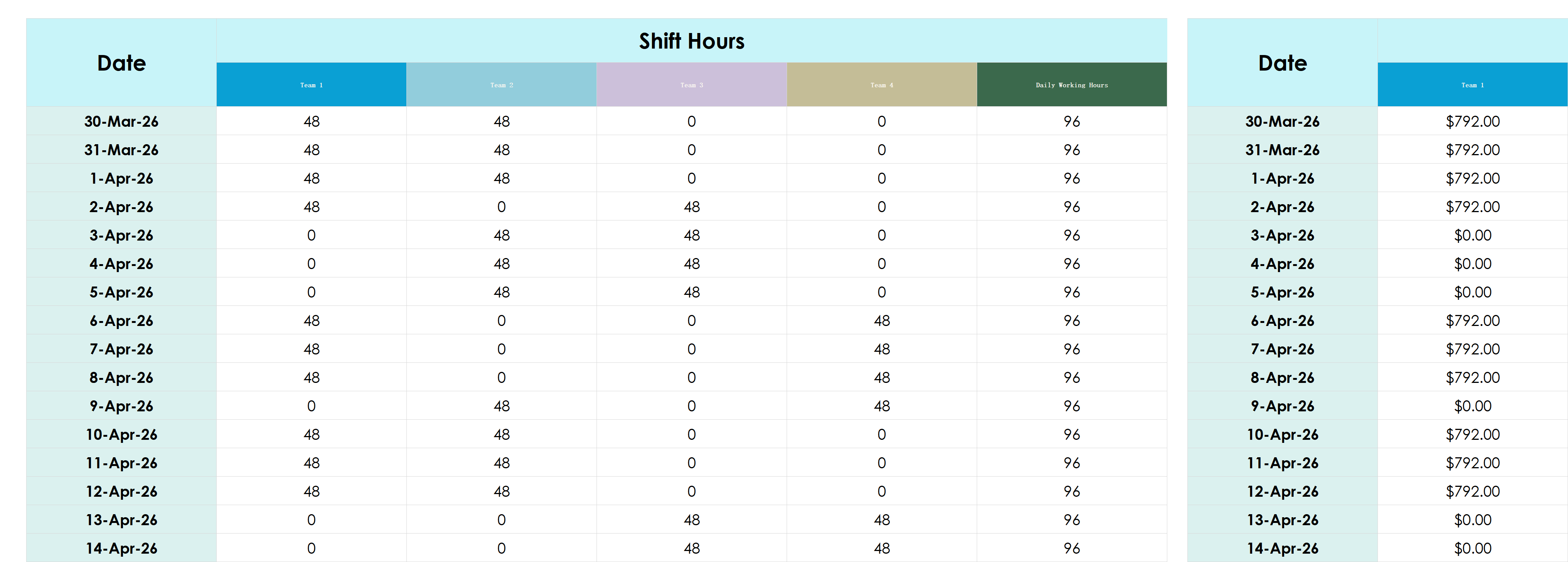Click $792.00 amount for 8-Apr-26
The height and width of the screenshot is (562, 1568).
pyautogui.click(x=1472, y=378)
